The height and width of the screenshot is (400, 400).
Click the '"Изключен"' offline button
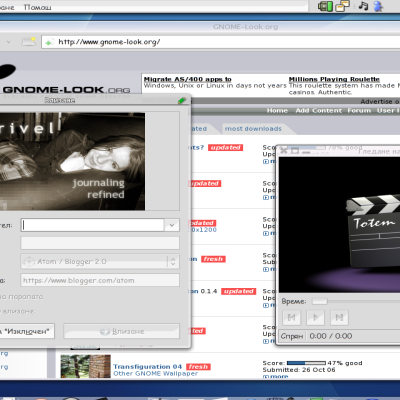pos(27,331)
